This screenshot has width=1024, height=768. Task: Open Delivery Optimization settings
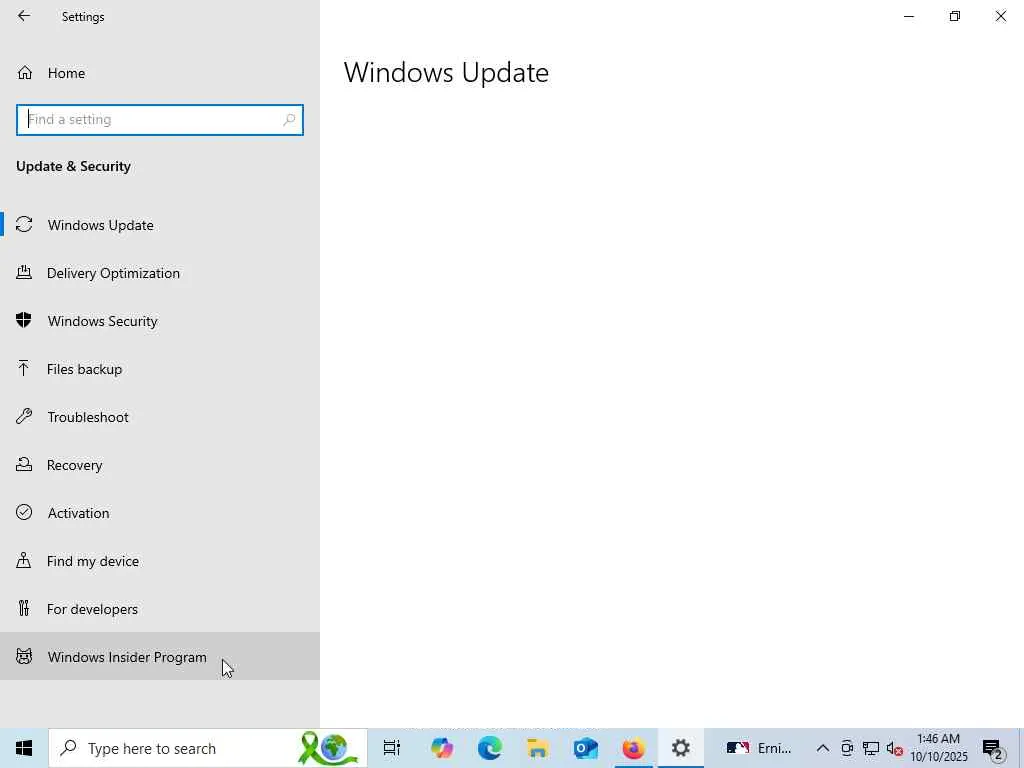coord(160,273)
